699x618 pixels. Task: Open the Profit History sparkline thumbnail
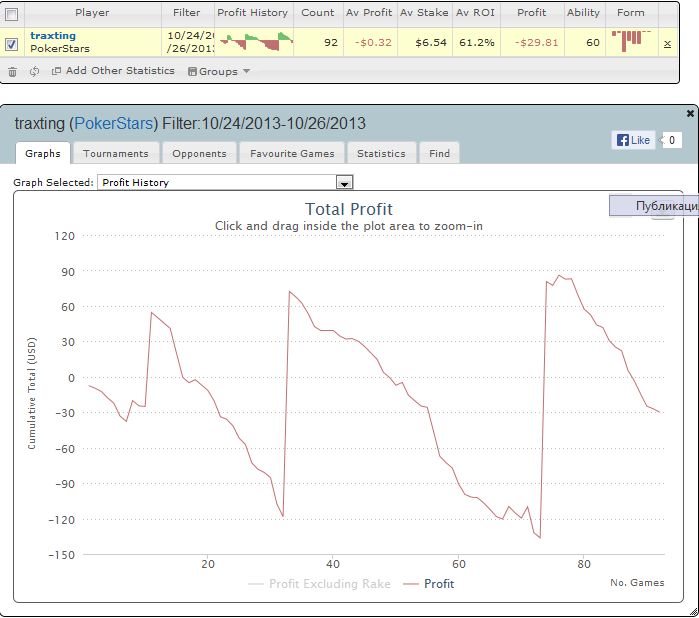[256, 41]
